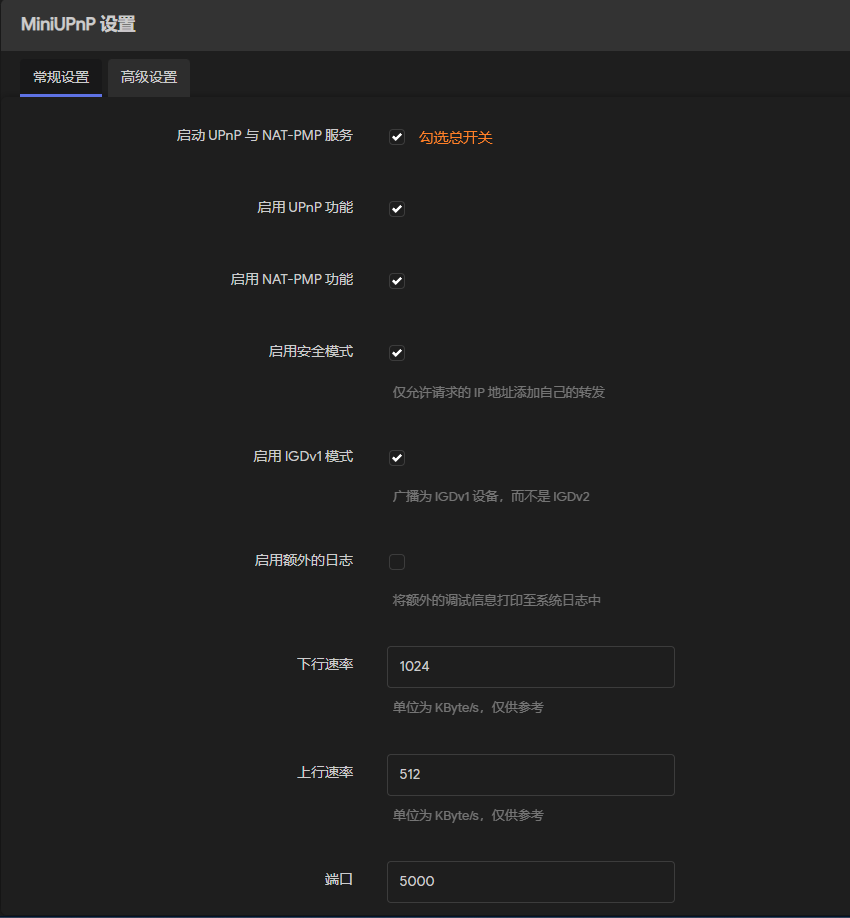
Task: Click the 下行速率 field showing 1024
Action: pos(530,667)
